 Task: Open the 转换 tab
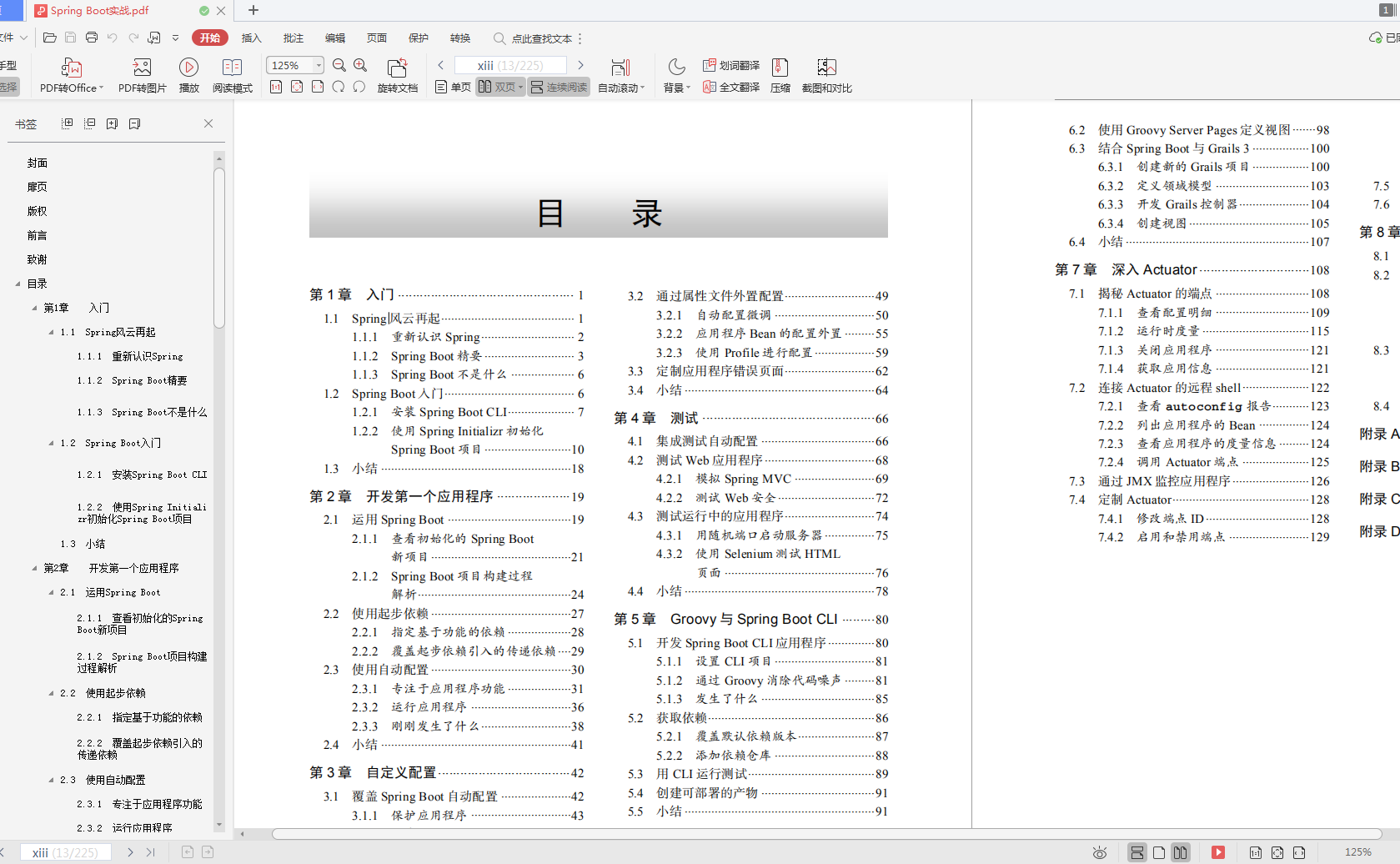click(460, 38)
